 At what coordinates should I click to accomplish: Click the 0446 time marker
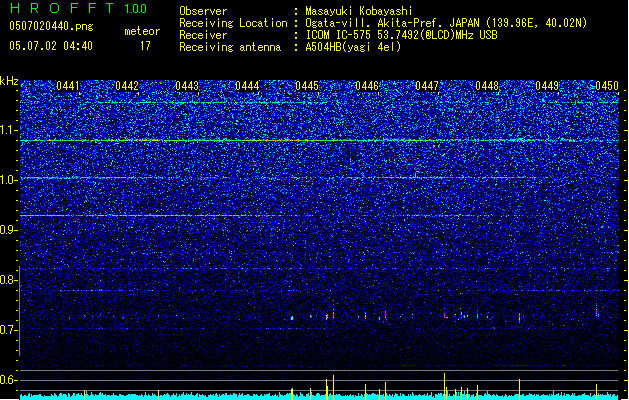pos(367,86)
